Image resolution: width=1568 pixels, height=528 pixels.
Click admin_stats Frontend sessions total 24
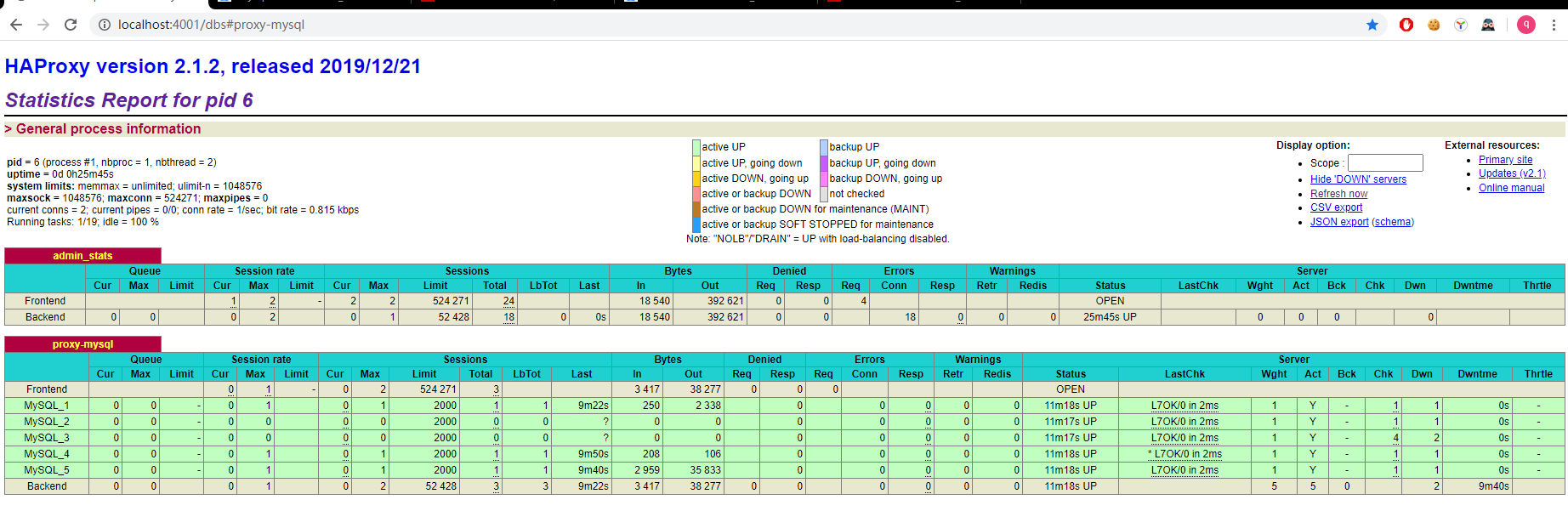[508, 301]
